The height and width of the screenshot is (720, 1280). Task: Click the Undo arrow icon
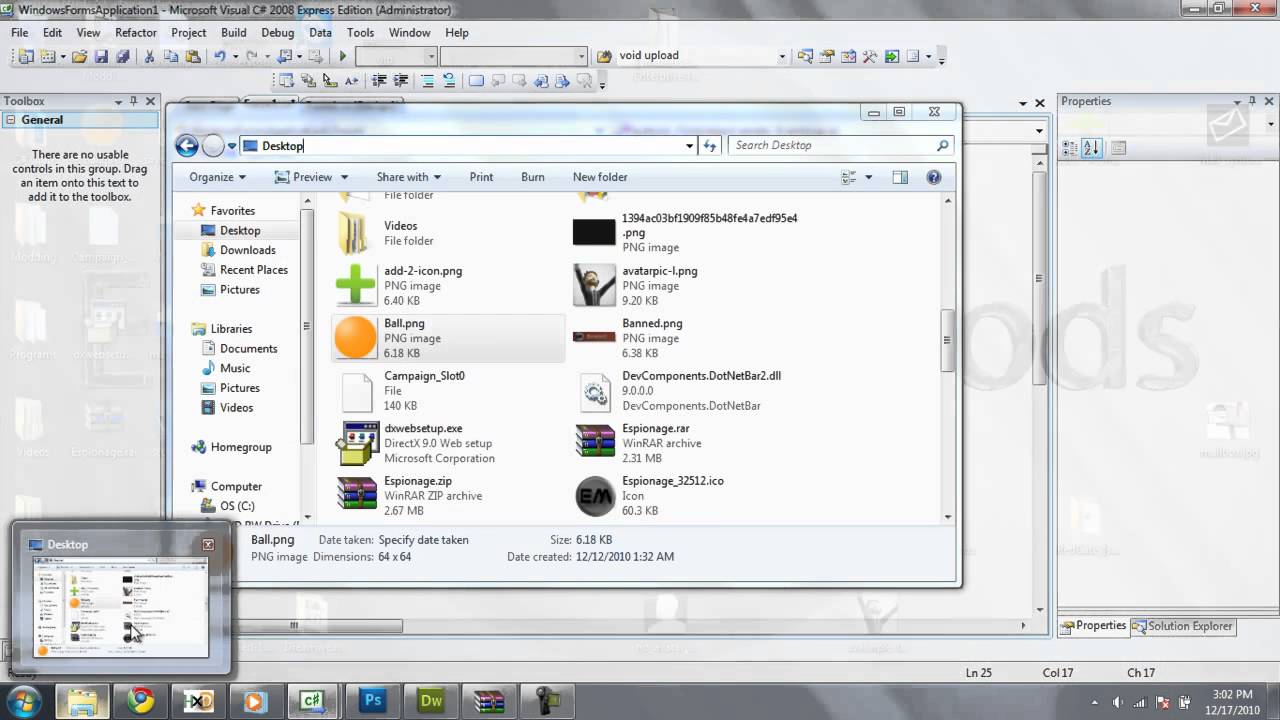(x=219, y=57)
